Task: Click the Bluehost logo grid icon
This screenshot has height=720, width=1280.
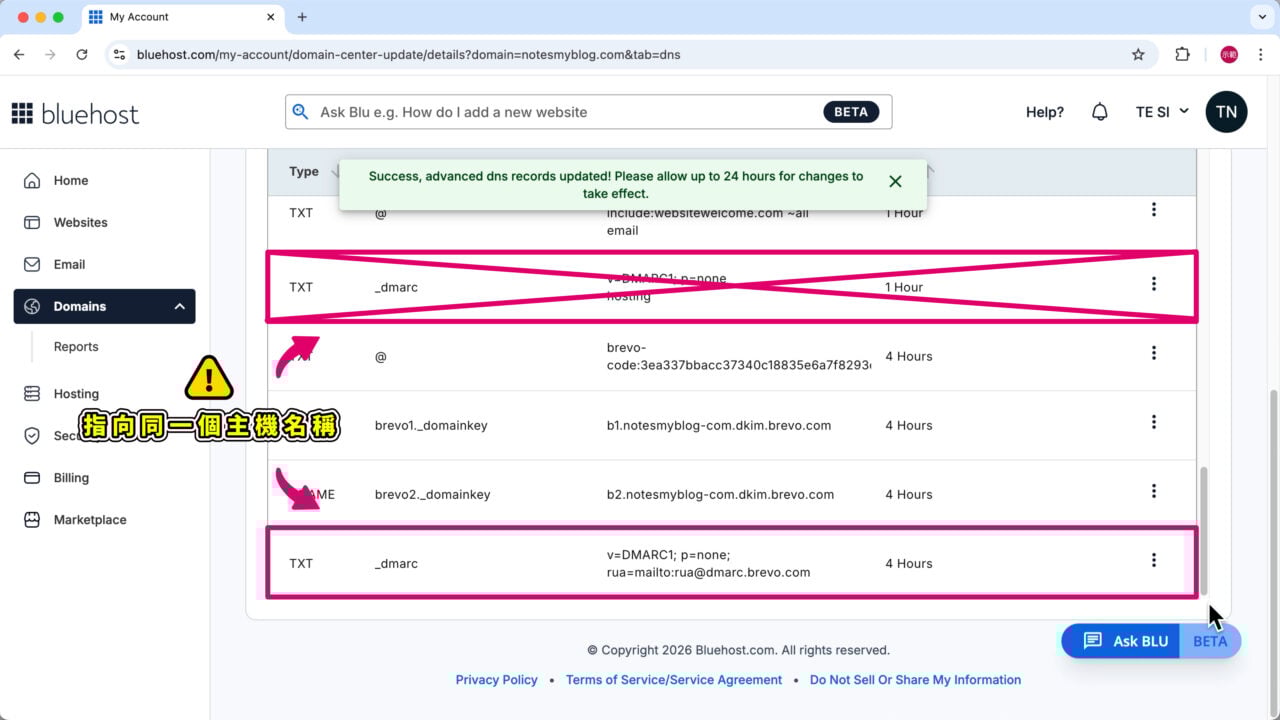Action: pyautogui.click(x=22, y=113)
